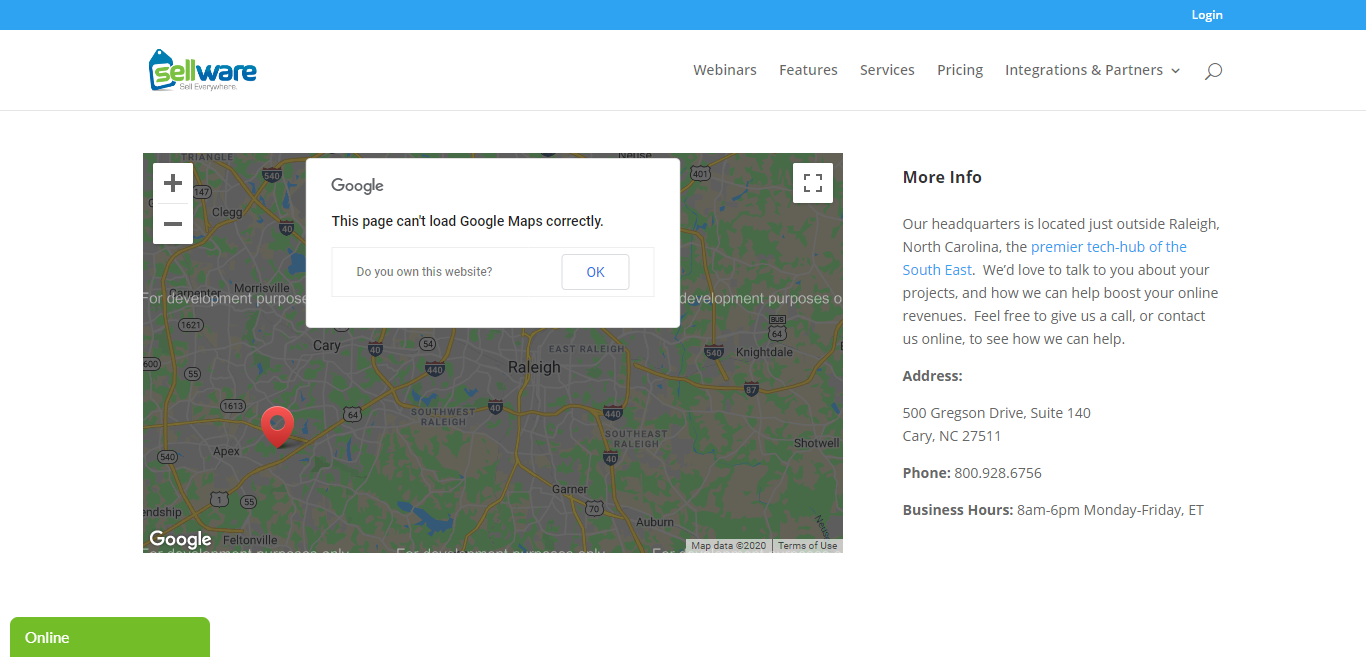Open the Webinars page
Viewport: 1366px width, 657px height.
click(x=725, y=70)
